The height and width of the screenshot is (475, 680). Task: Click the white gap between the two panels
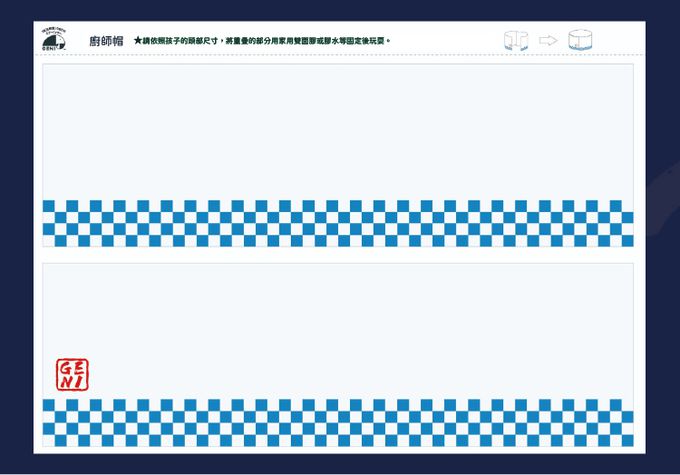(x=338, y=255)
